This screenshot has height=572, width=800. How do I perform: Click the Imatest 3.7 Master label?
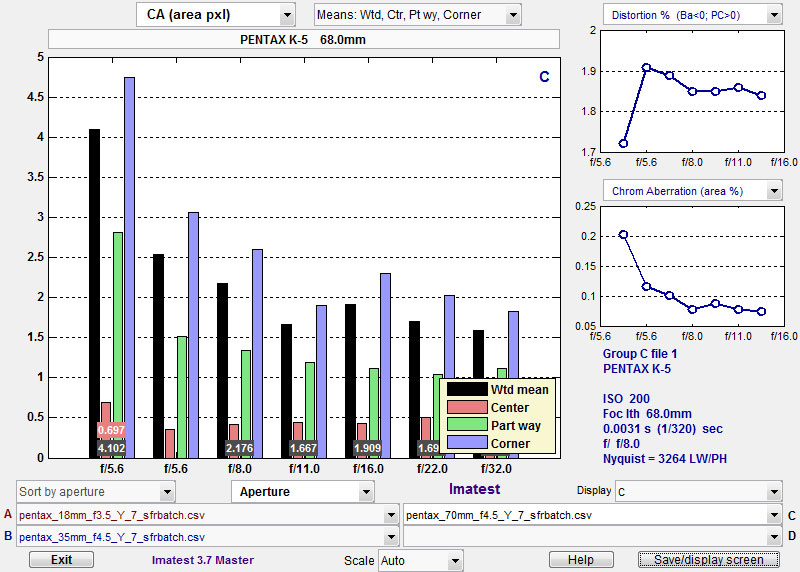(203, 560)
